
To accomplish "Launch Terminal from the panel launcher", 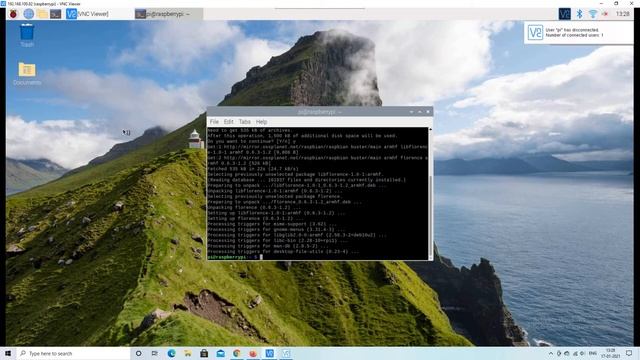I will point(56,14).
